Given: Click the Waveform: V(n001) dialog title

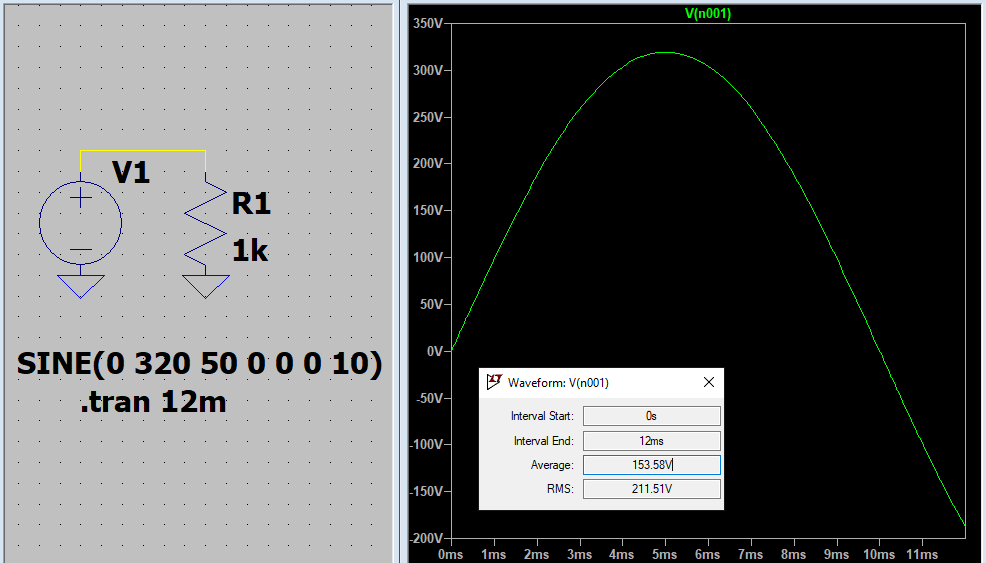Looking at the screenshot, I should (x=558, y=382).
